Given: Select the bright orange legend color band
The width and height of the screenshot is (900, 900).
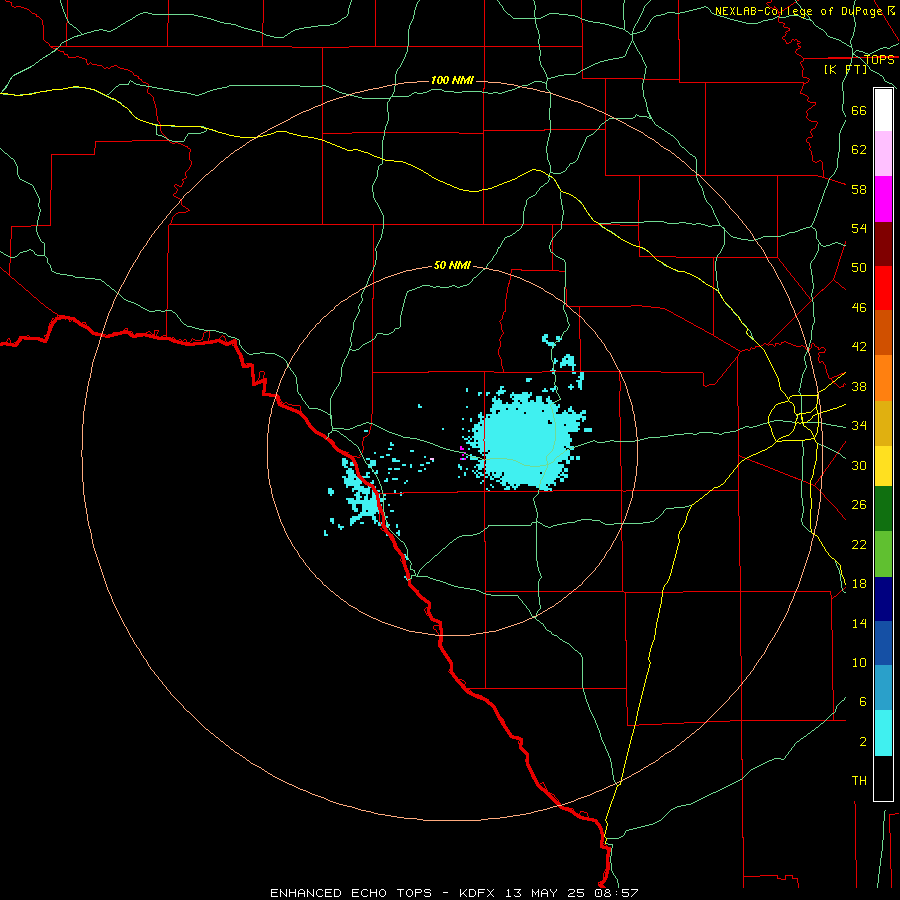Looking at the screenshot, I should pos(883,378).
